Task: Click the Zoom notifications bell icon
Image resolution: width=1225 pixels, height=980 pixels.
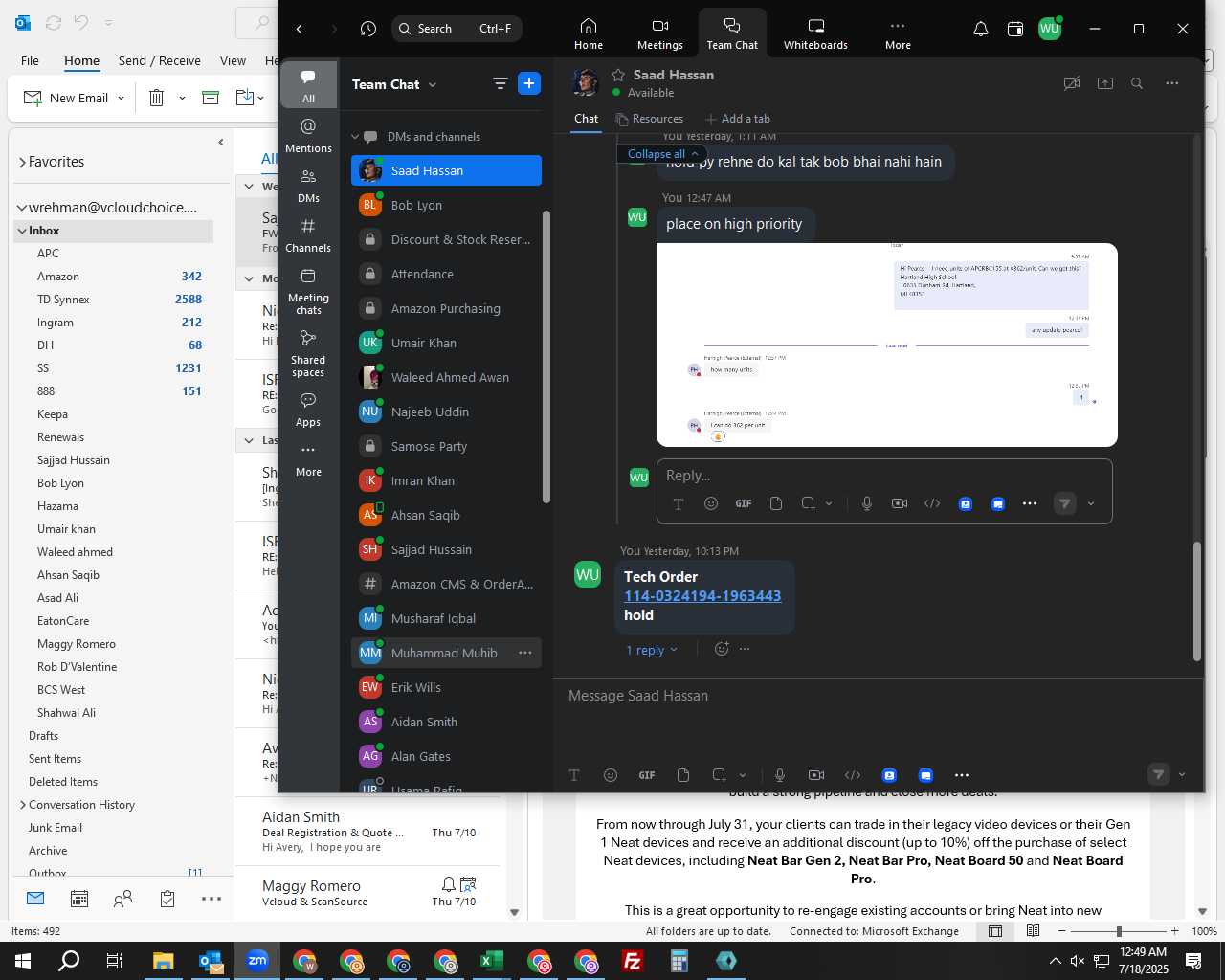Action: click(x=981, y=29)
